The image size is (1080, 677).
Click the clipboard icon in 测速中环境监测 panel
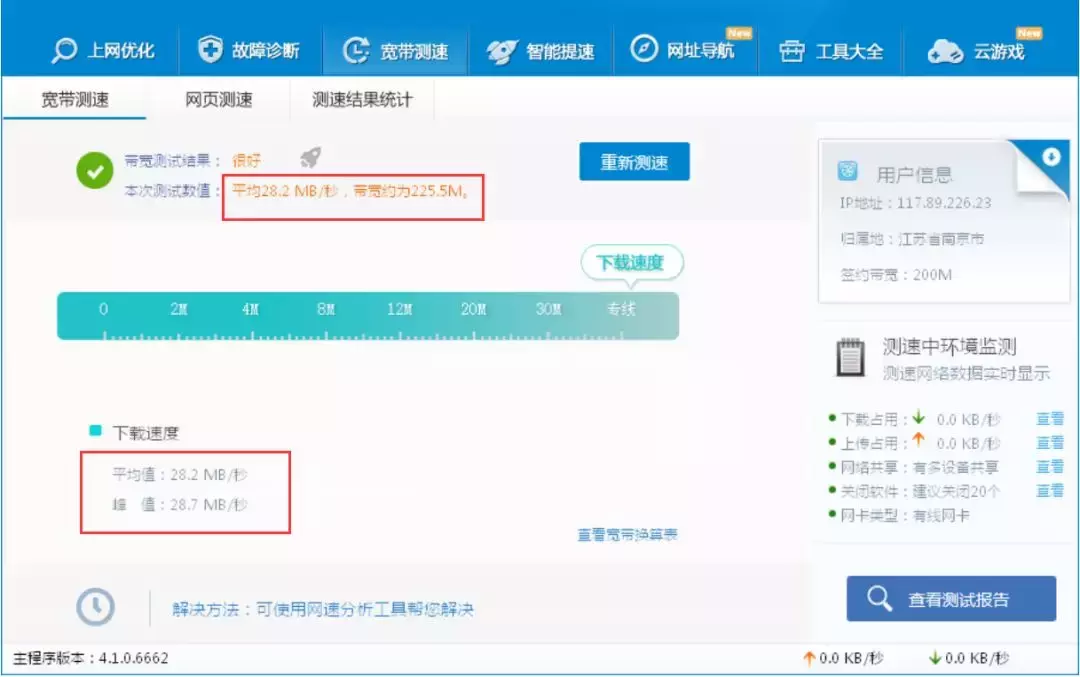tap(851, 358)
